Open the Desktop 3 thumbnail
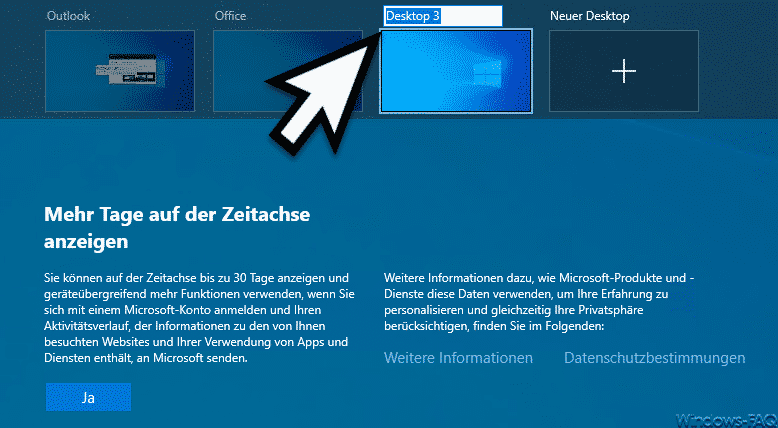 456,71
